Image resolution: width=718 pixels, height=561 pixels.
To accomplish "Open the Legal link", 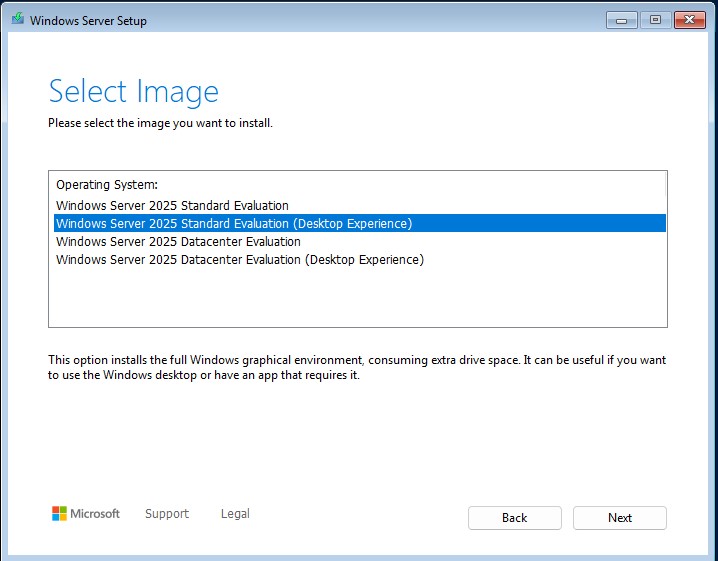I will tap(235, 514).
